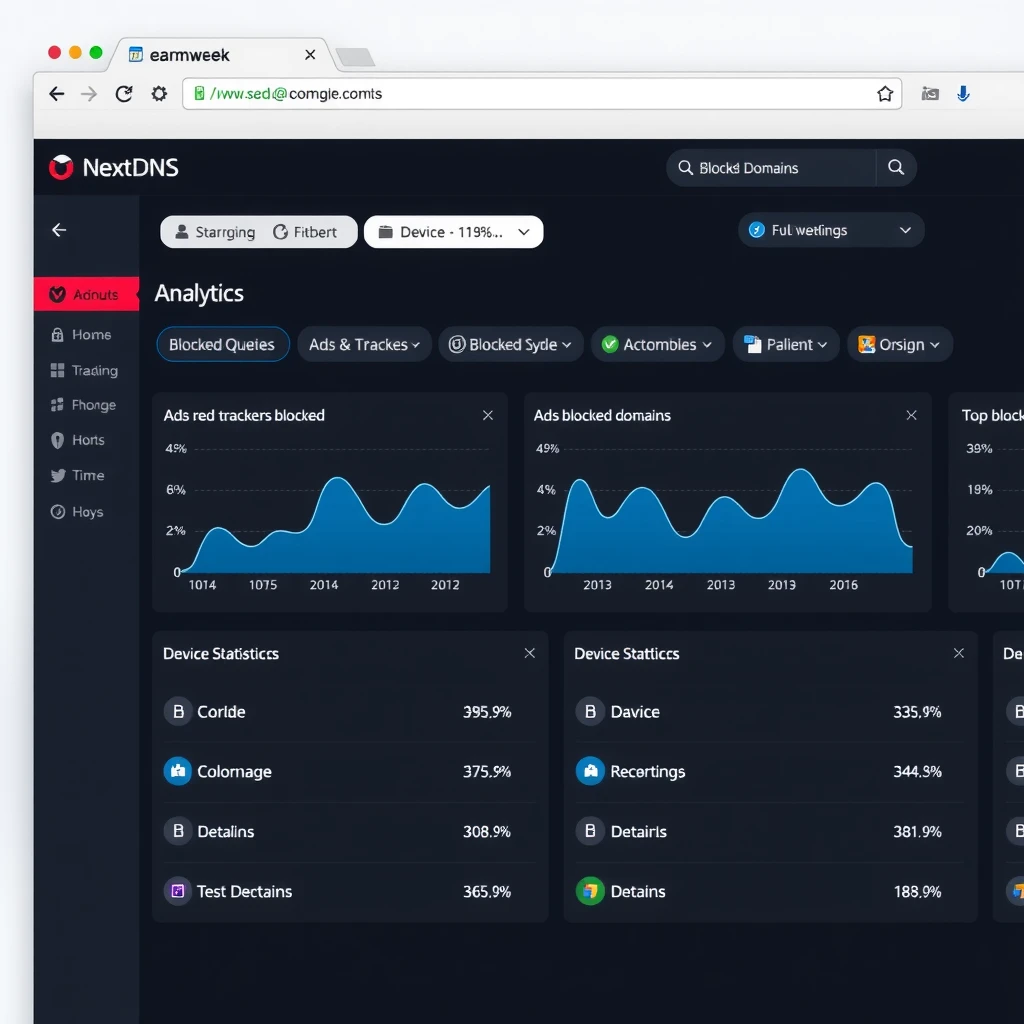Click the Detairls row icon

590,831
